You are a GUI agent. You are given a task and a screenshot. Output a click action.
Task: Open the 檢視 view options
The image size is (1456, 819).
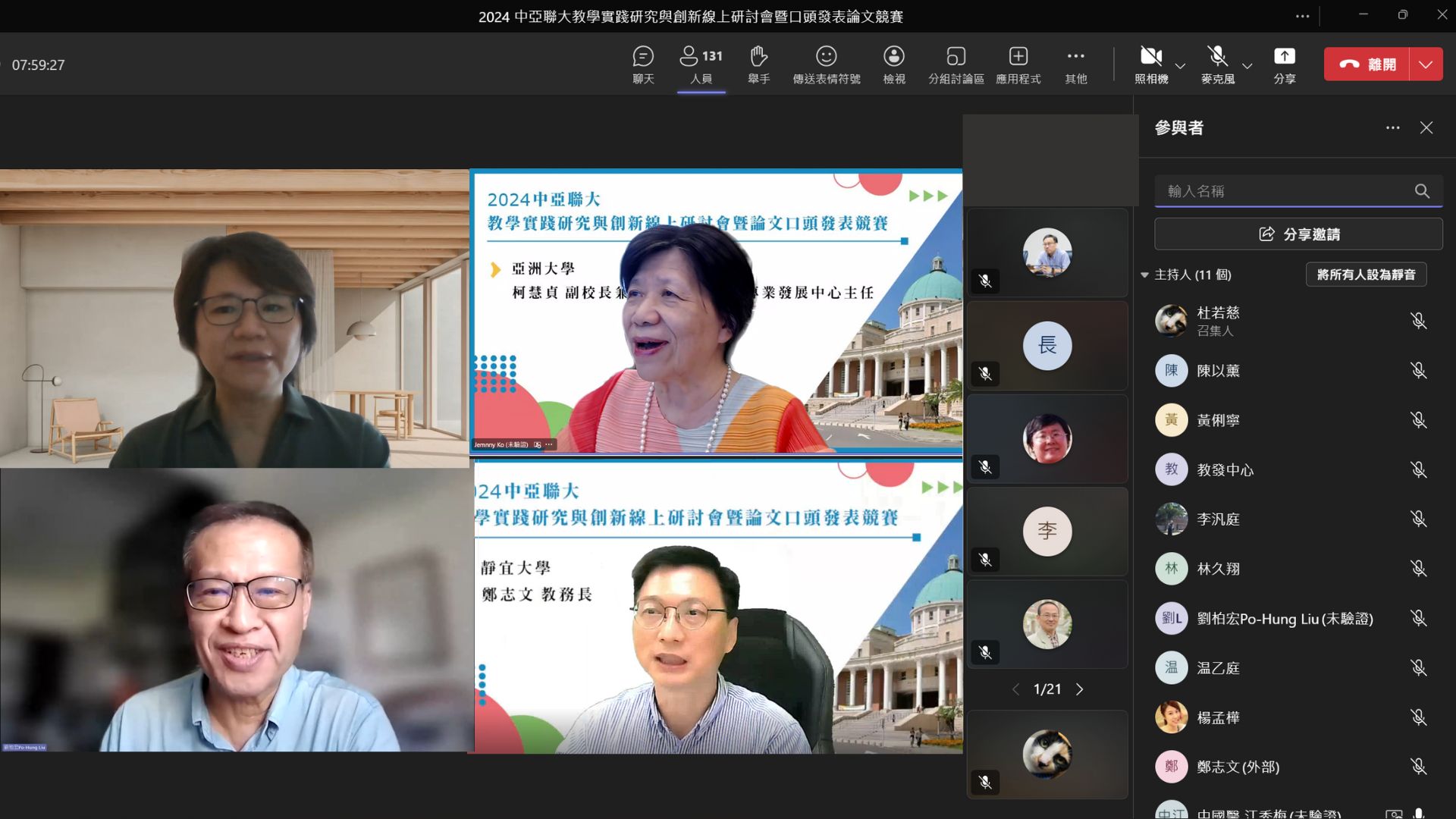click(894, 64)
